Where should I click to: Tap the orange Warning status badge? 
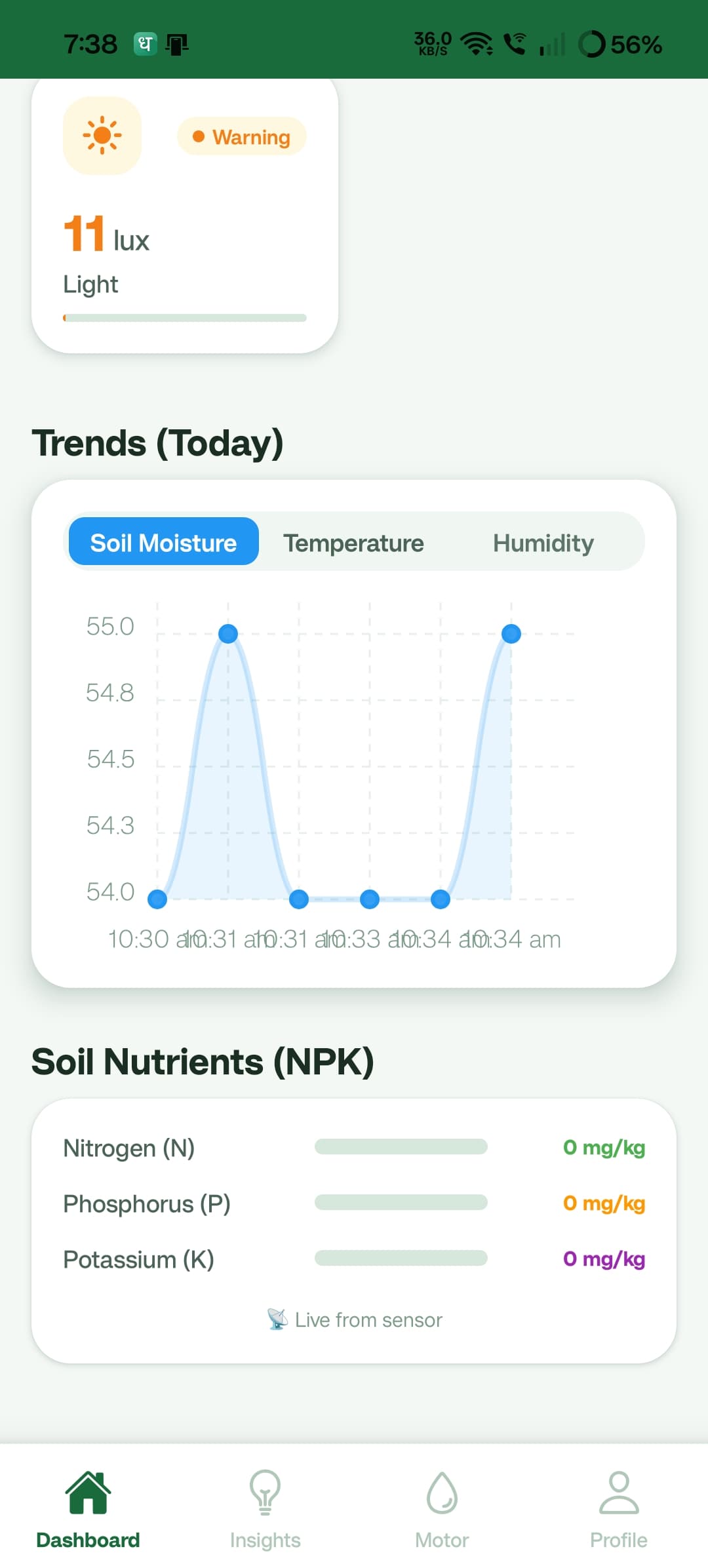point(242,136)
